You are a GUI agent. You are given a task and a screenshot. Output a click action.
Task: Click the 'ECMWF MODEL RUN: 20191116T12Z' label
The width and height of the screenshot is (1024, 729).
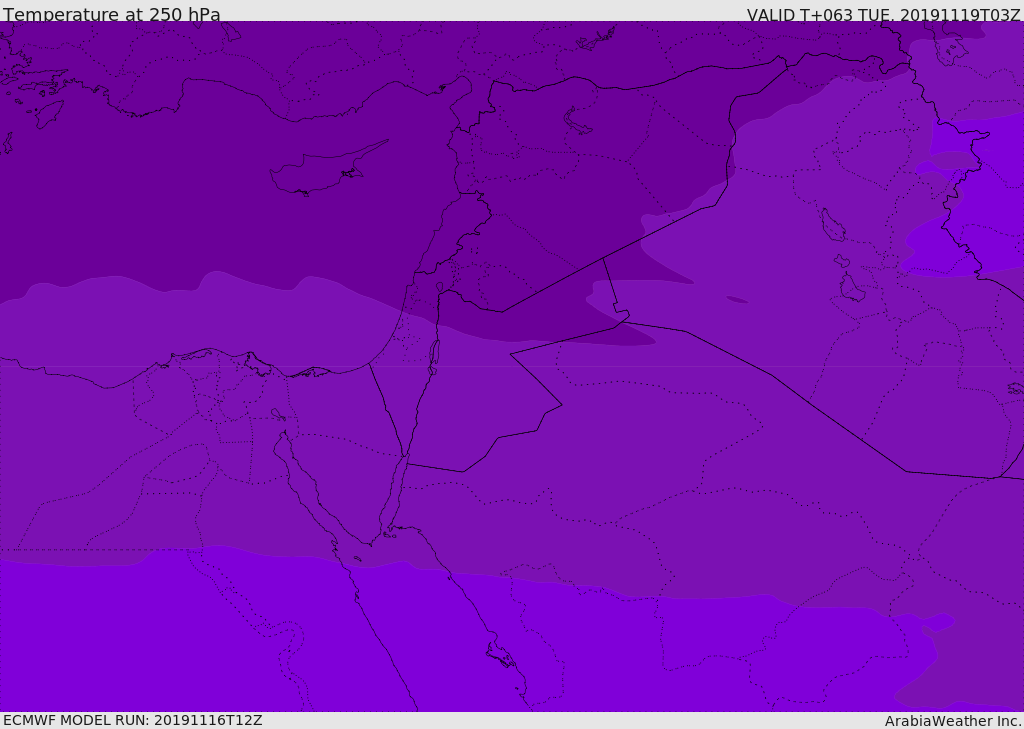pos(133,720)
